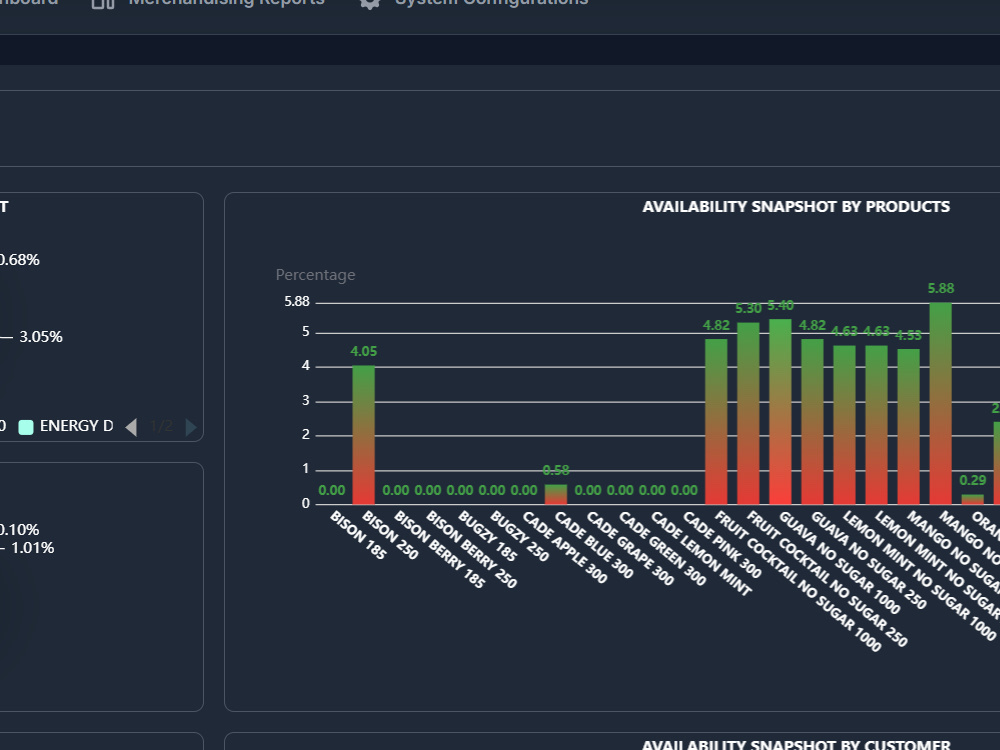This screenshot has width=1000, height=750.
Task: Select the FRUIT COCKTAIL NO SUGAR 250 bar
Action: [x=748, y=413]
